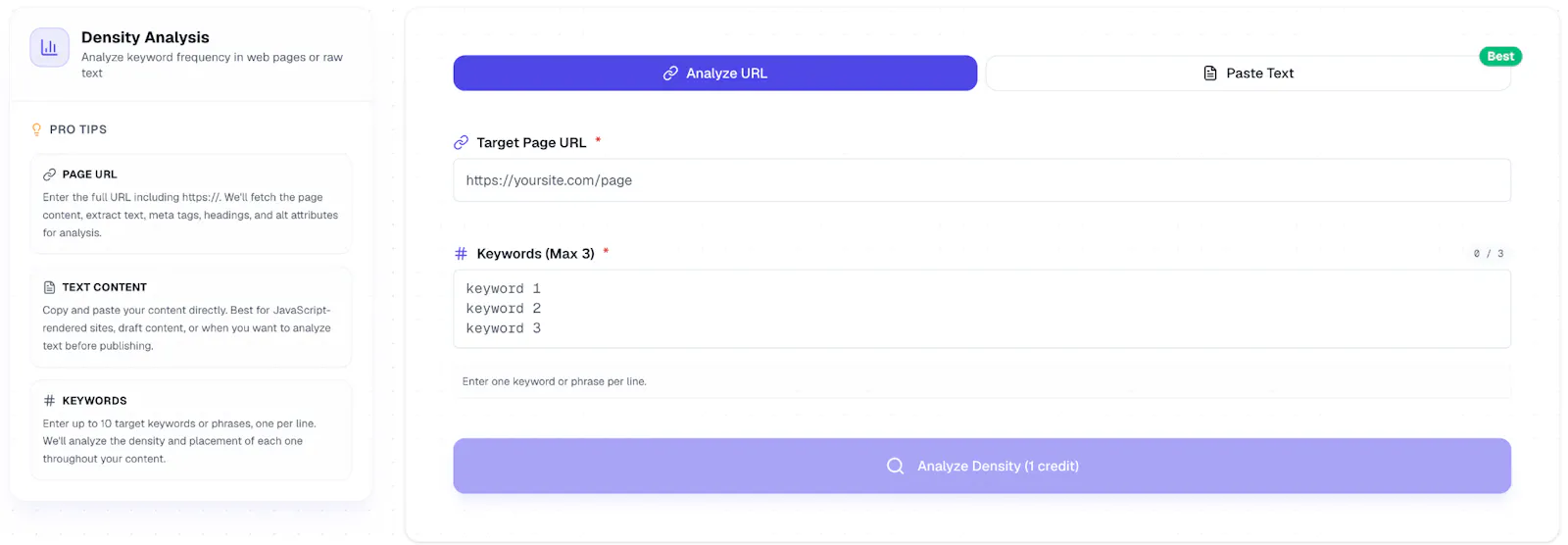Click the 'Copy and paste your content' tip description

[x=186, y=327]
